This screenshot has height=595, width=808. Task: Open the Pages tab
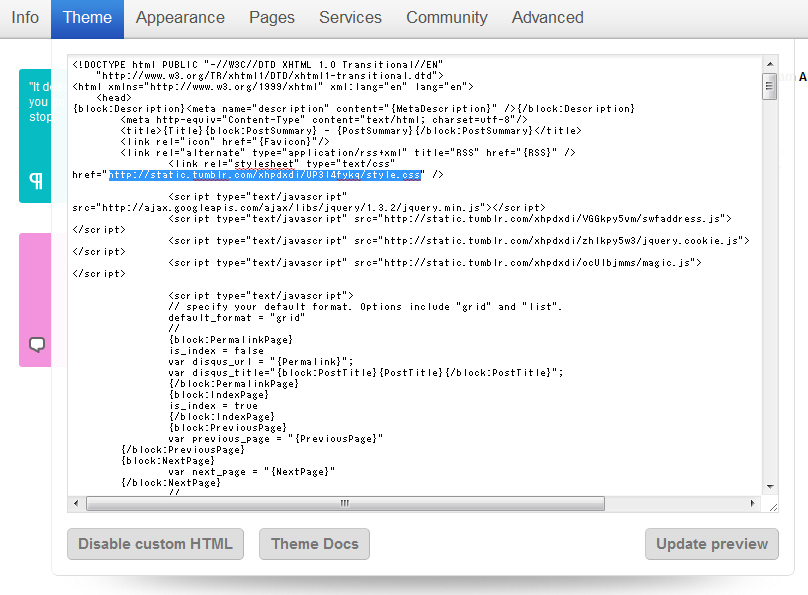click(272, 18)
